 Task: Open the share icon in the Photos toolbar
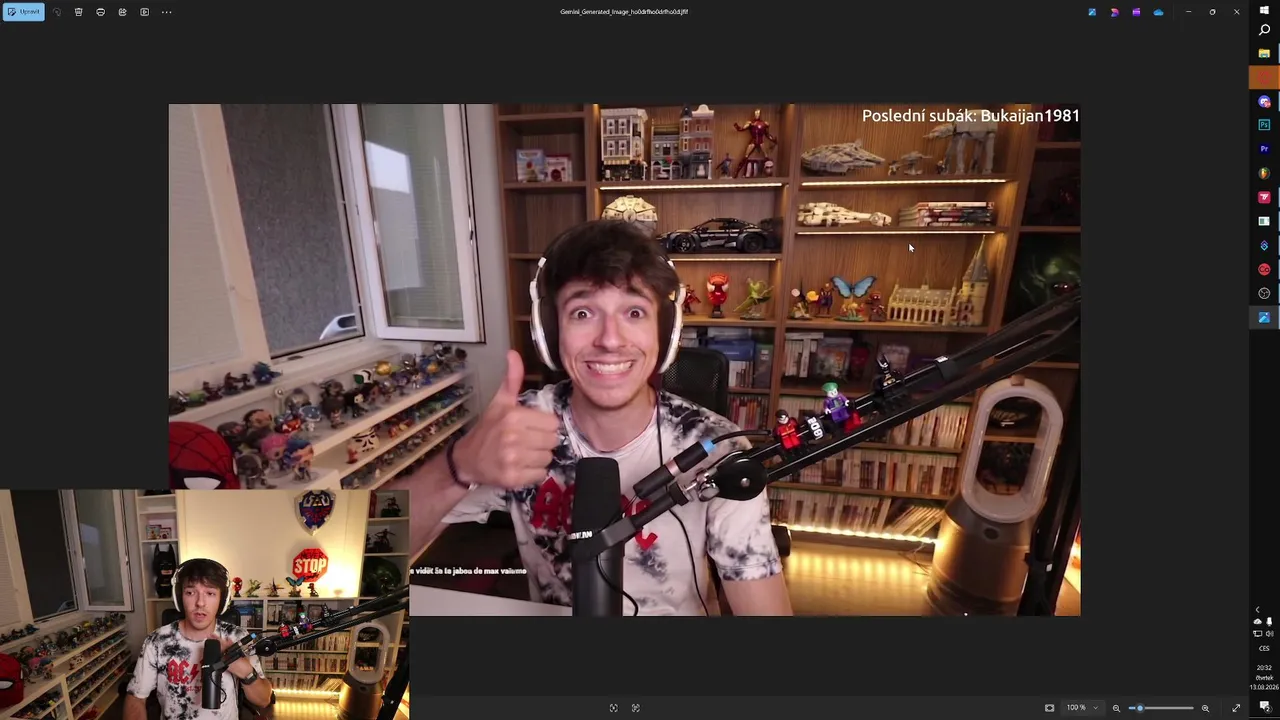tap(122, 12)
